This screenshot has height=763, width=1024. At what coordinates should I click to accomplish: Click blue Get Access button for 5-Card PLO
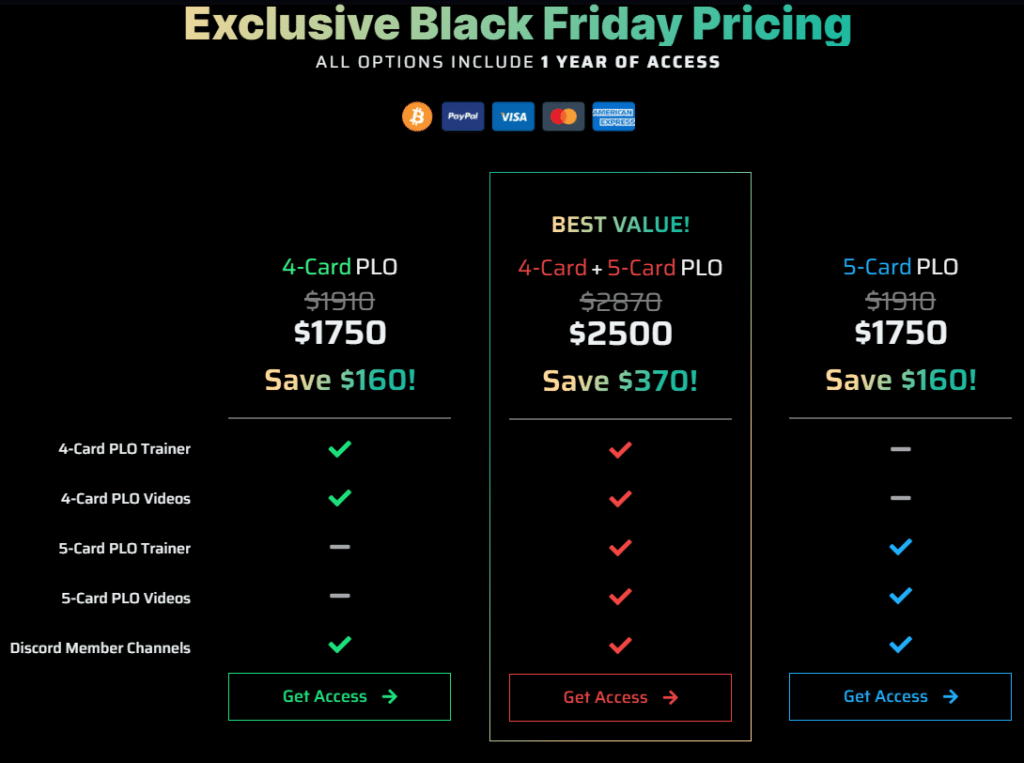click(x=900, y=697)
